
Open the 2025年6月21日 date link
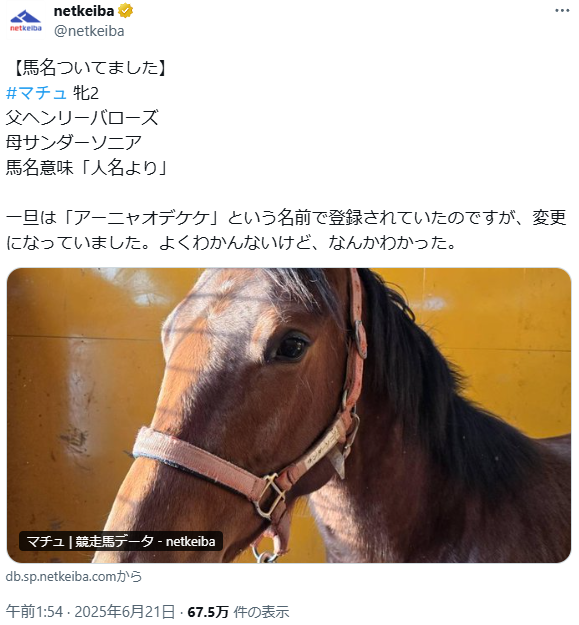point(125,611)
